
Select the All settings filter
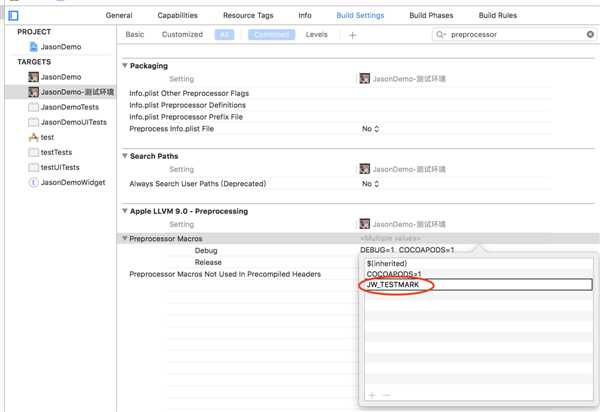pos(224,35)
